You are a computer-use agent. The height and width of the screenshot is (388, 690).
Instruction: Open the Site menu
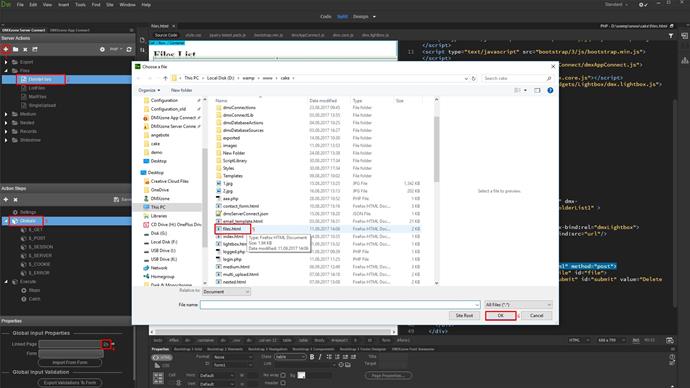point(110,5)
